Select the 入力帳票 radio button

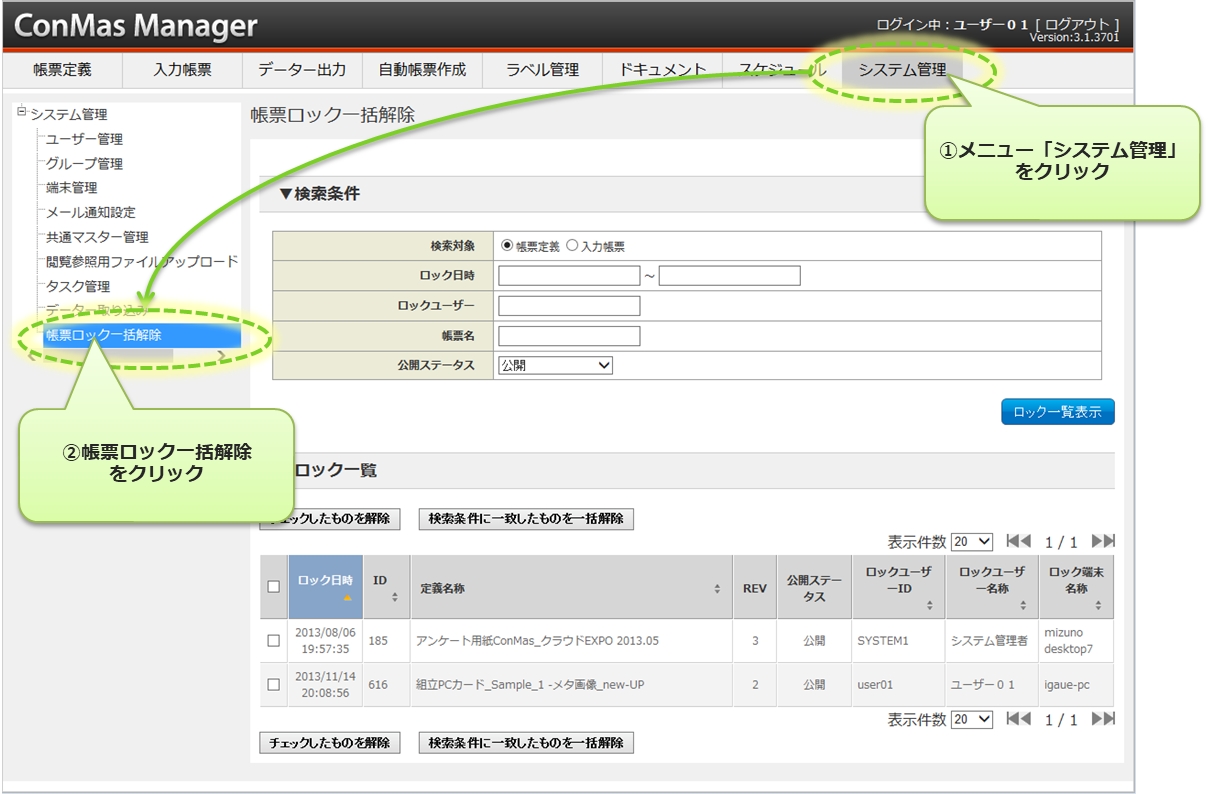(572, 246)
